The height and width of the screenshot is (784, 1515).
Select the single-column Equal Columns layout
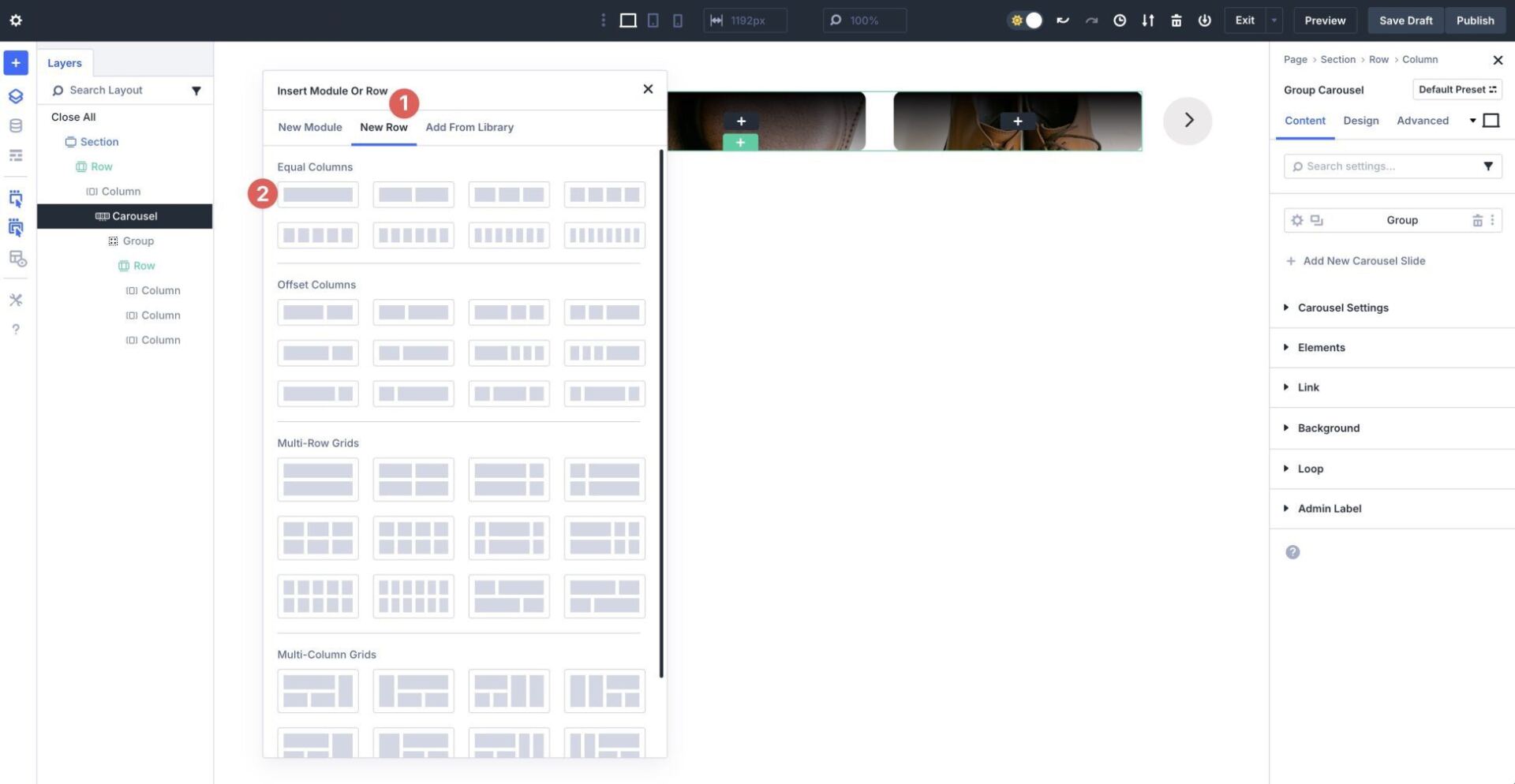click(317, 194)
